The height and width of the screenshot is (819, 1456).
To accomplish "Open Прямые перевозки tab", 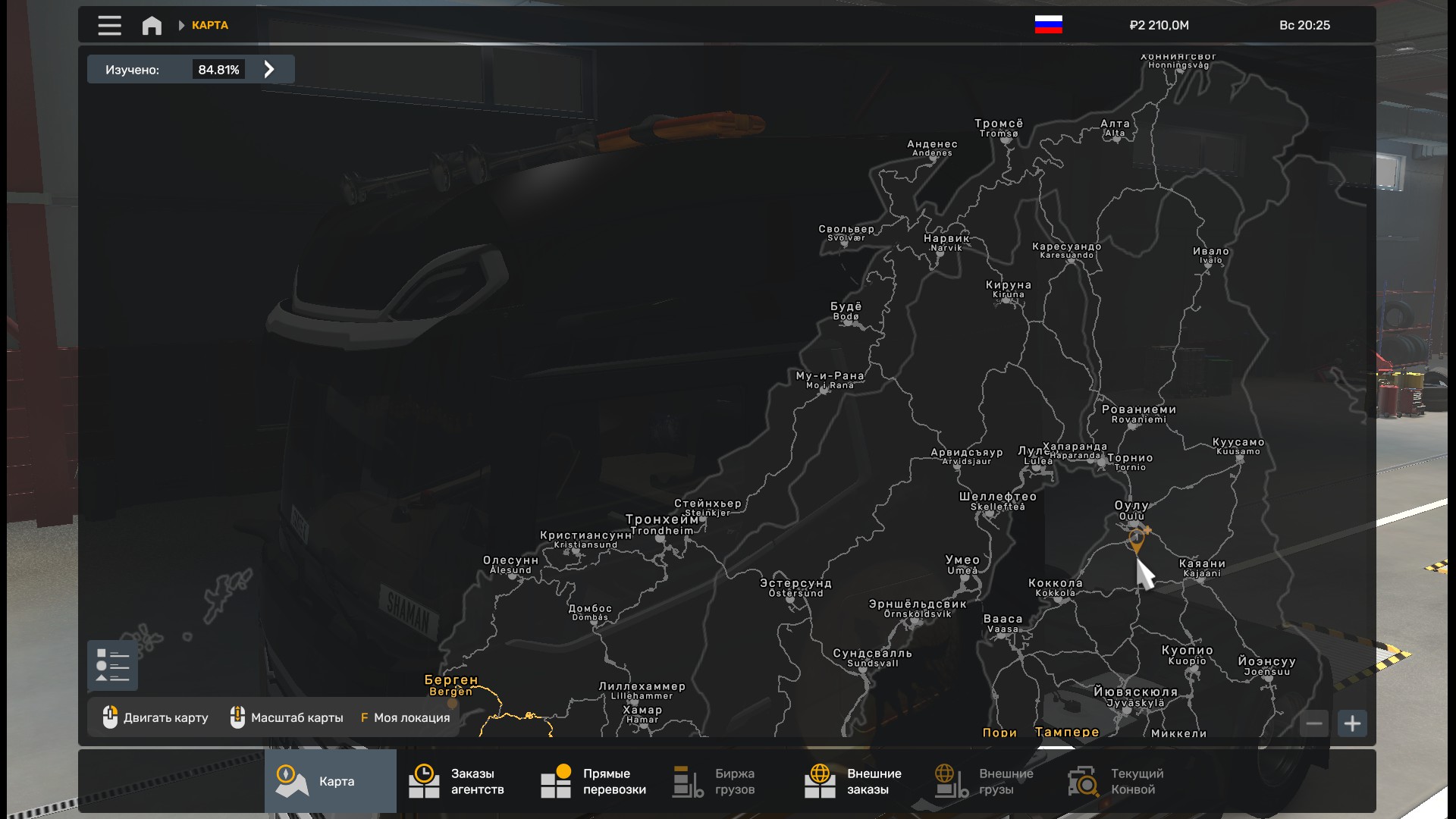I will (x=594, y=781).
